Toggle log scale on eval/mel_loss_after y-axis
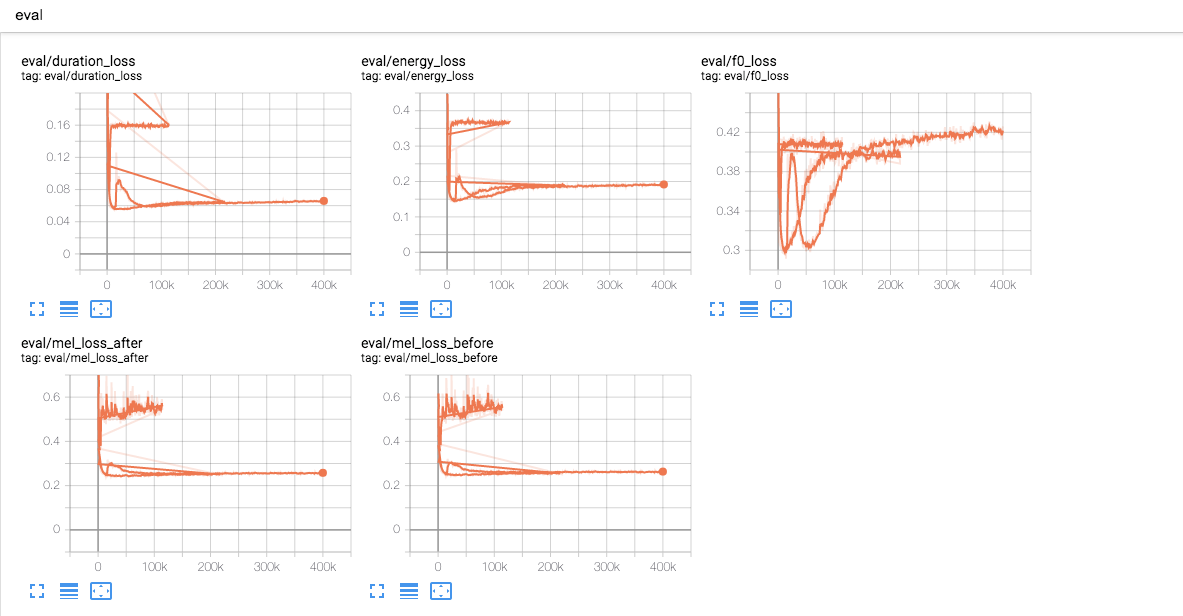The height and width of the screenshot is (616, 1183). pos(69,591)
